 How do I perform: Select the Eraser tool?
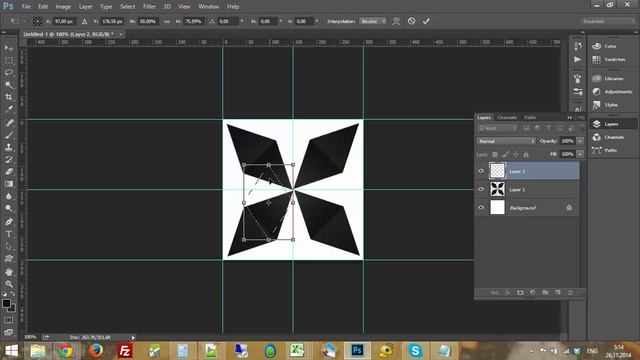9,171
